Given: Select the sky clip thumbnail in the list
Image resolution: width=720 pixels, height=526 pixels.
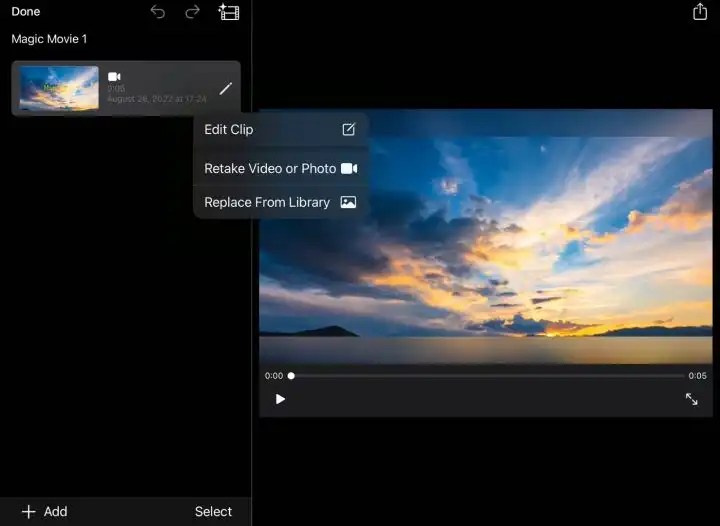Looking at the screenshot, I should click(59, 88).
